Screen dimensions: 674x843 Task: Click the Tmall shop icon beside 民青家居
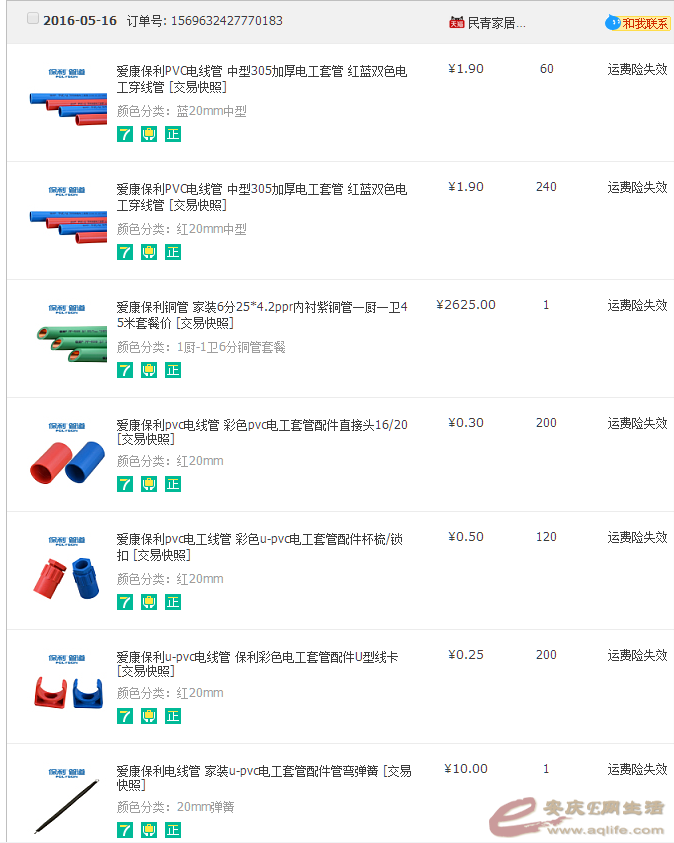click(457, 22)
